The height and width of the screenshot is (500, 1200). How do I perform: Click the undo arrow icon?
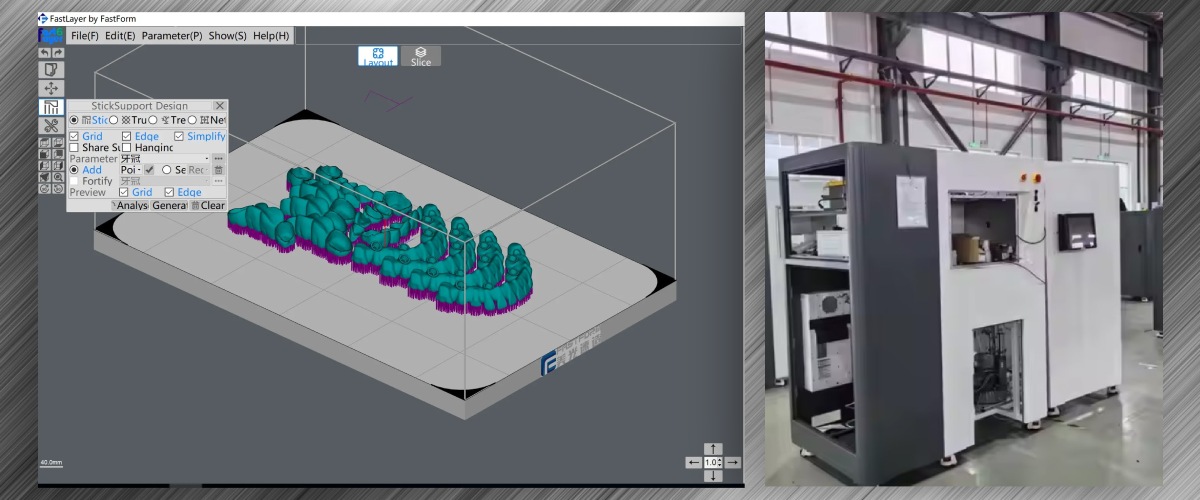click(45, 53)
